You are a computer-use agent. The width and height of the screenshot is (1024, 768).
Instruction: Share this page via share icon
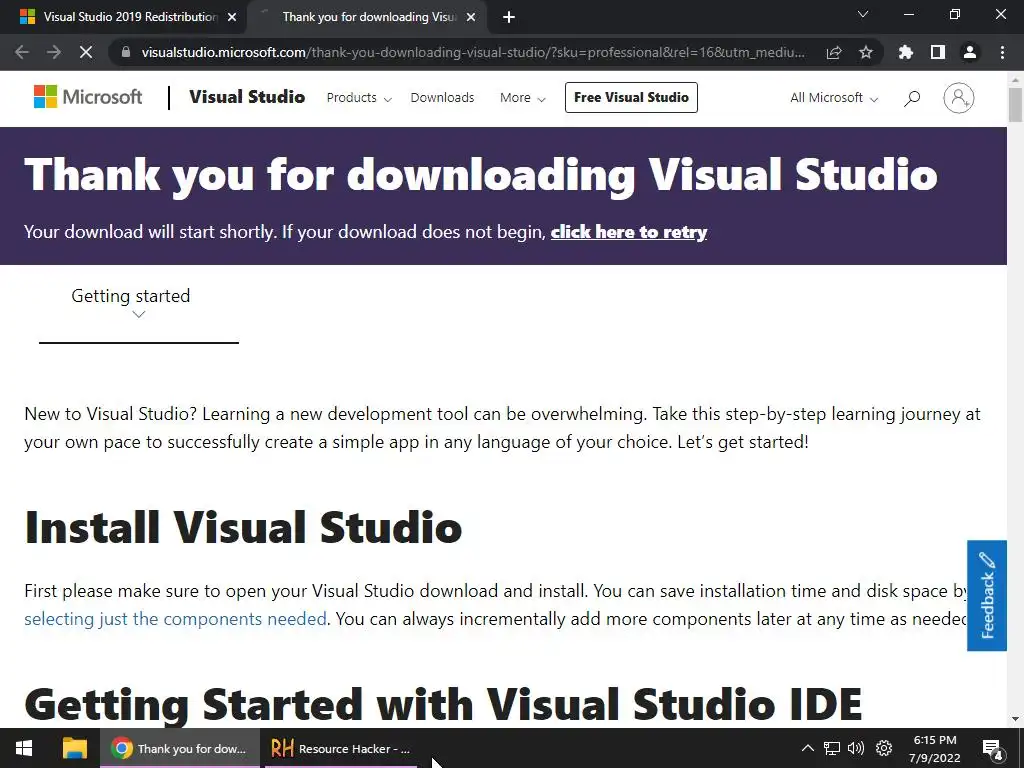click(834, 52)
